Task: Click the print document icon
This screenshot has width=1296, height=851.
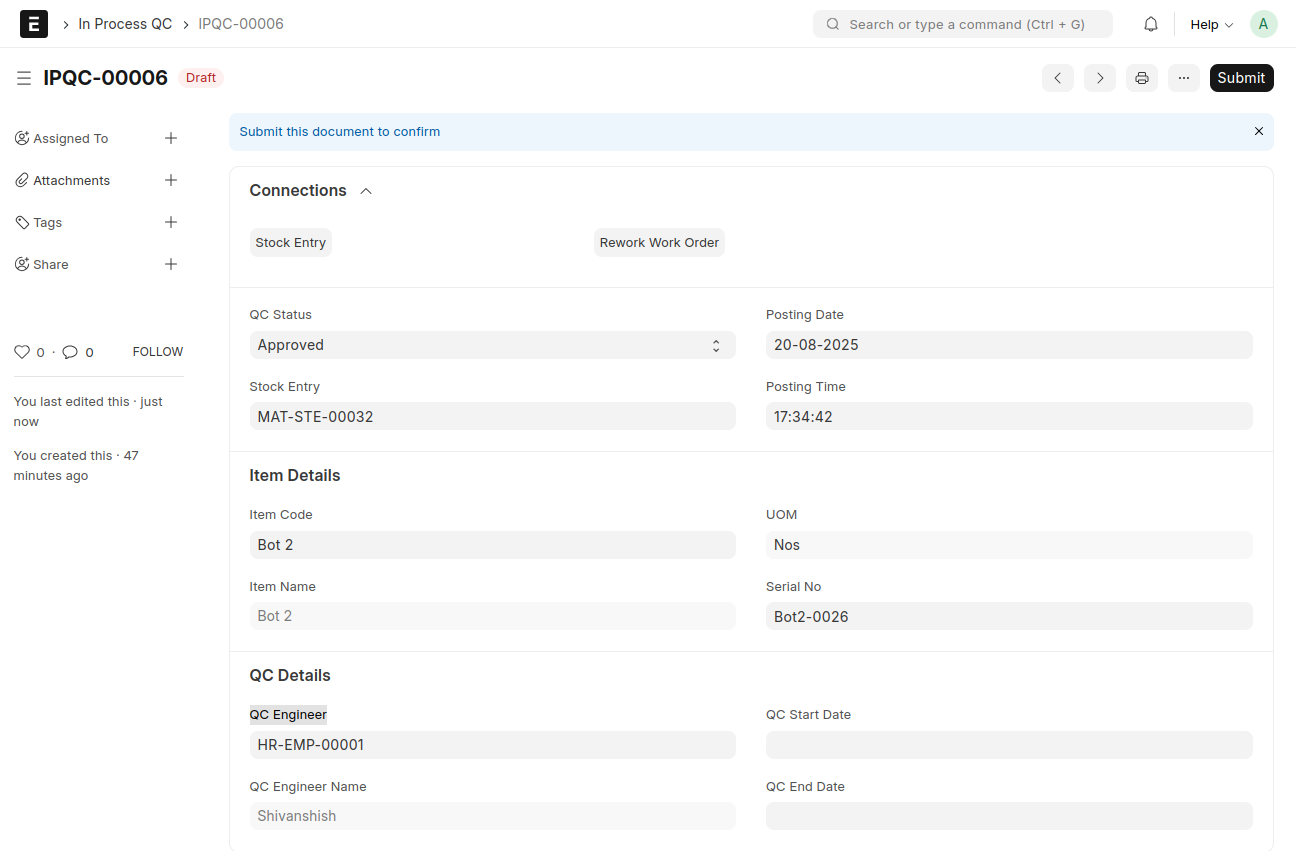Action: pos(1142,78)
